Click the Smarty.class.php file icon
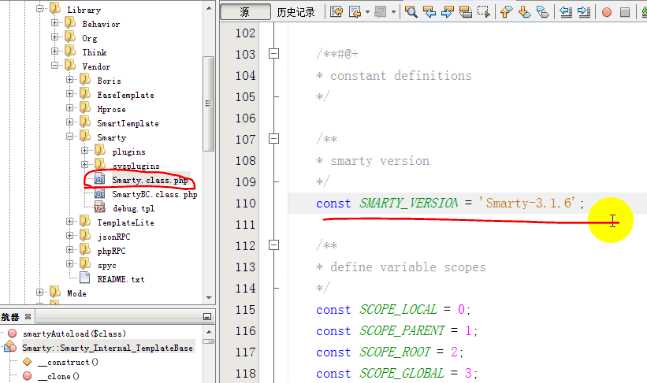Viewport: 647px width, 383px height. pos(99,180)
